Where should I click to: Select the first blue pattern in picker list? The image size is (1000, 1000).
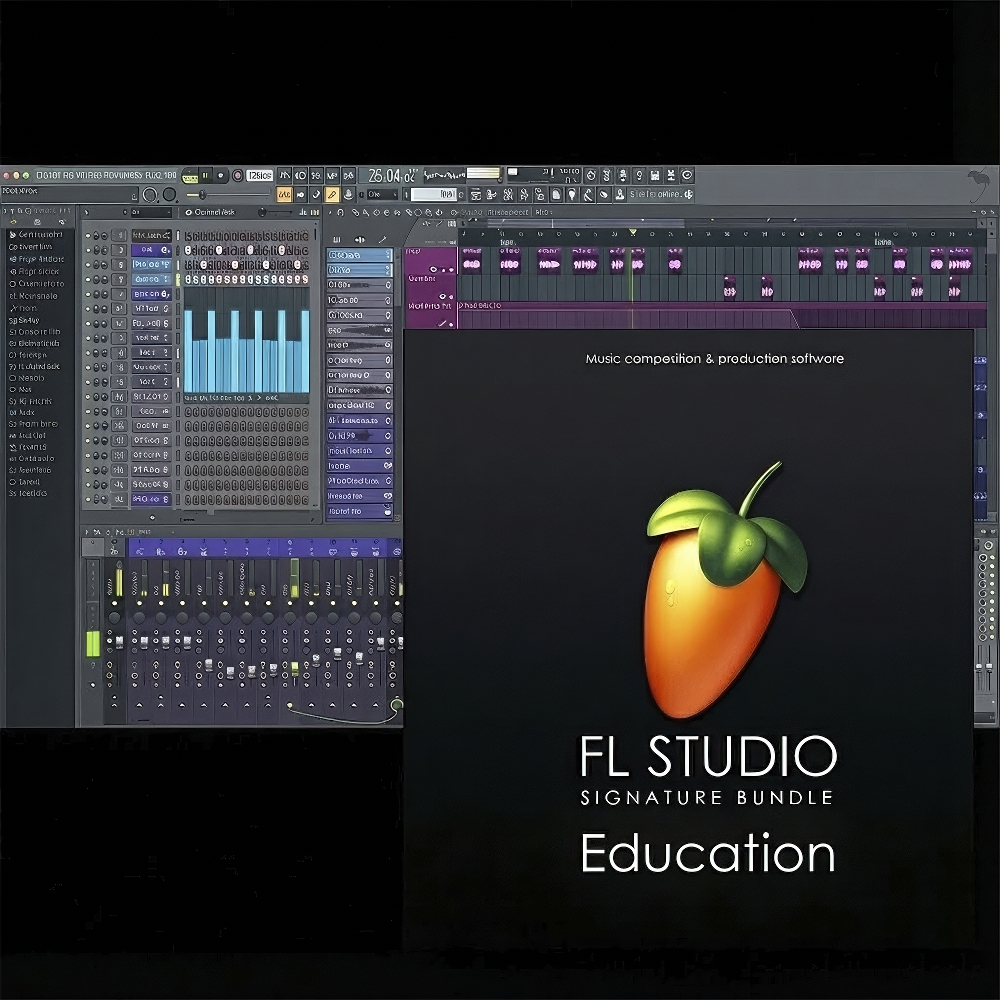pyautogui.click(x=359, y=255)
